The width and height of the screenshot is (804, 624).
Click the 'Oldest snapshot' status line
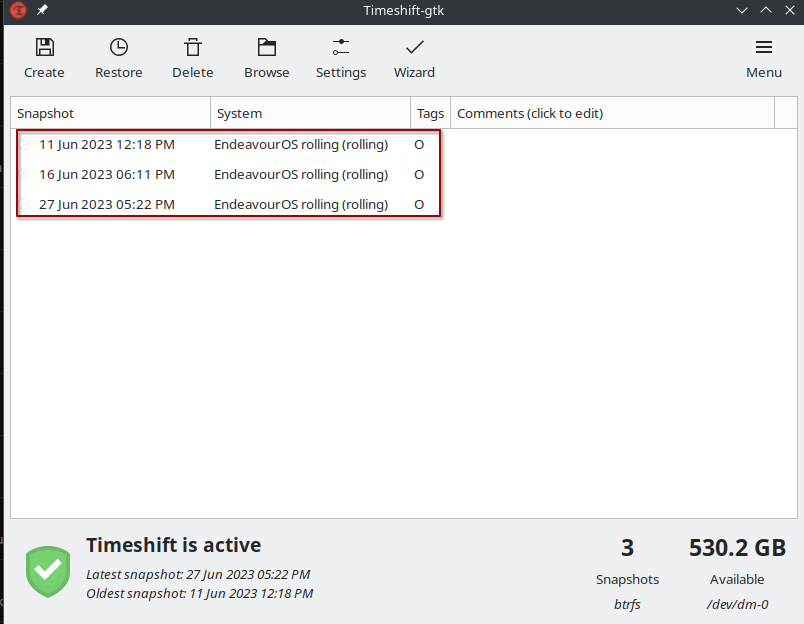[x=199, y=593]
